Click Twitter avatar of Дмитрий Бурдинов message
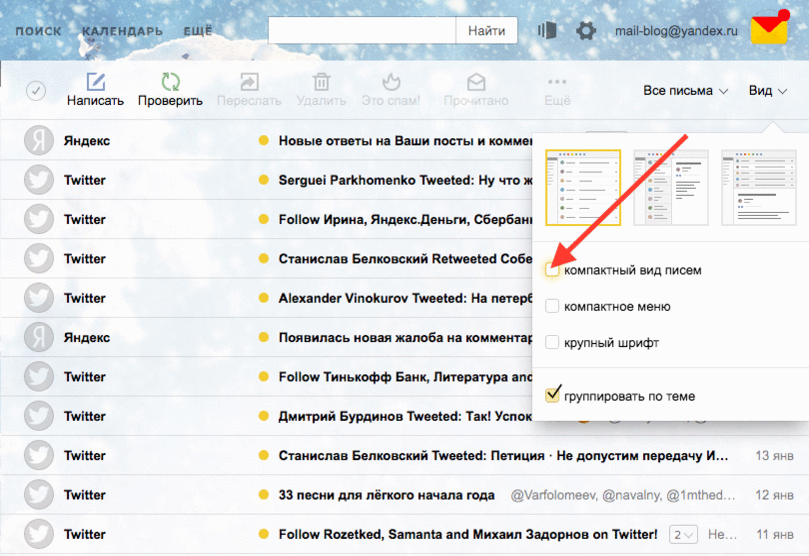 39,416
